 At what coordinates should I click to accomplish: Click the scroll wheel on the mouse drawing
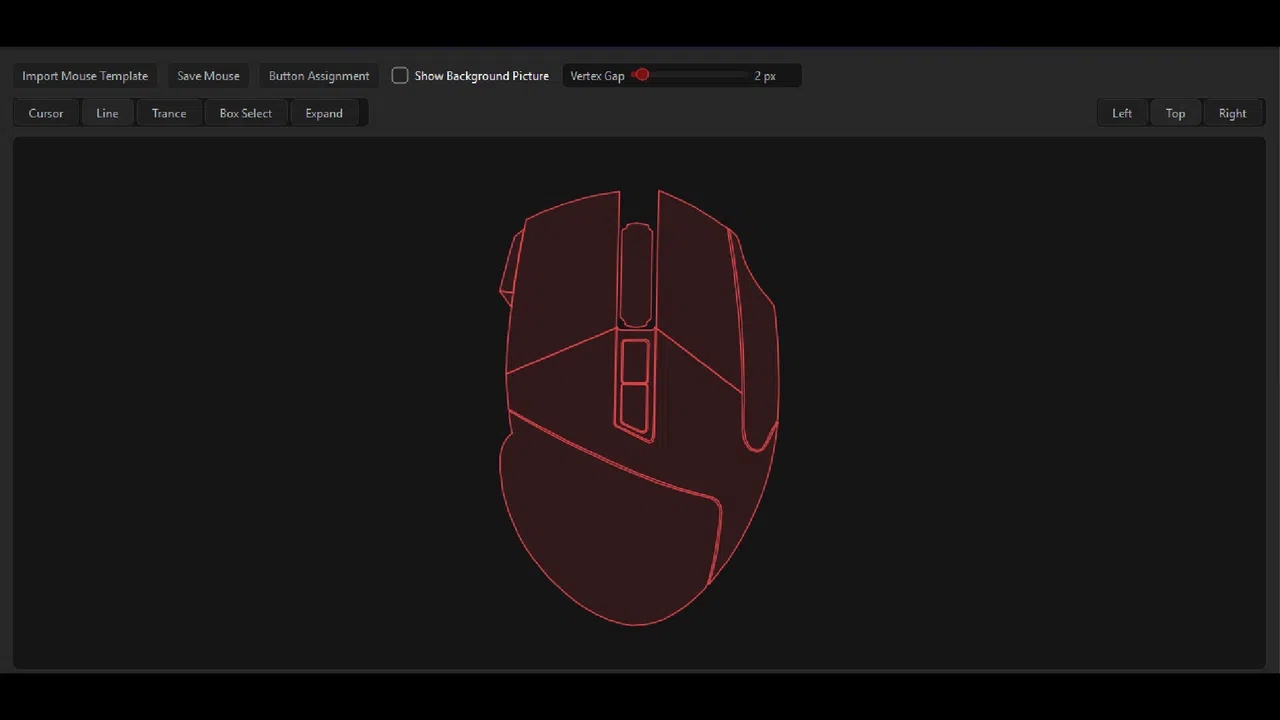[x=636, y=275]
